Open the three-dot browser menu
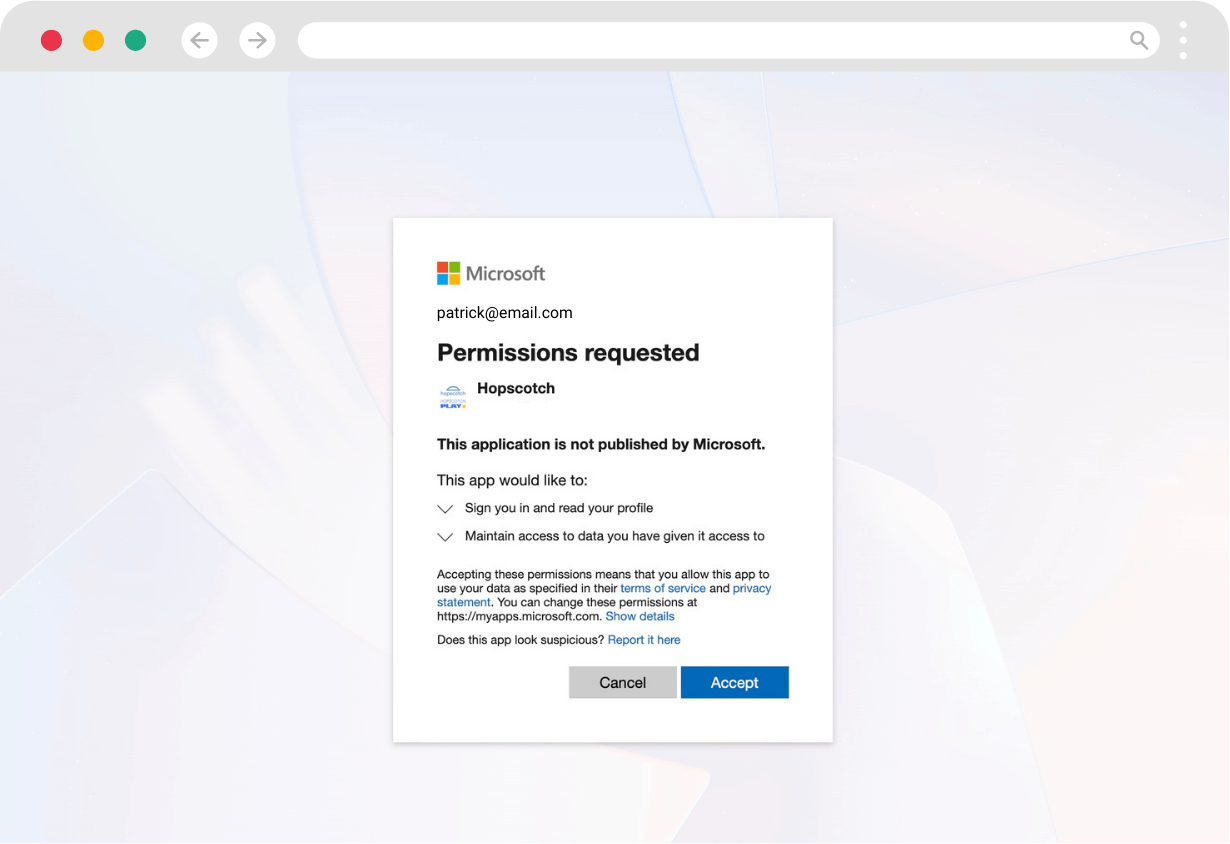Viewport: 1230px width, 844px height. click(x=1183, y=40)
